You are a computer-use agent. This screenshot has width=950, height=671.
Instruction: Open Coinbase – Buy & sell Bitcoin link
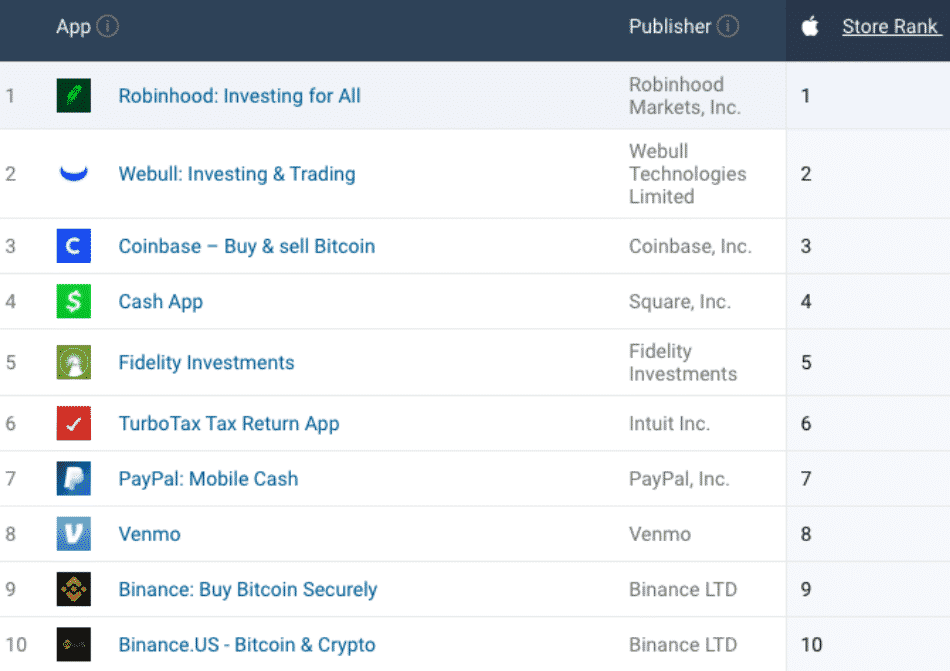[x=246, y=246]
